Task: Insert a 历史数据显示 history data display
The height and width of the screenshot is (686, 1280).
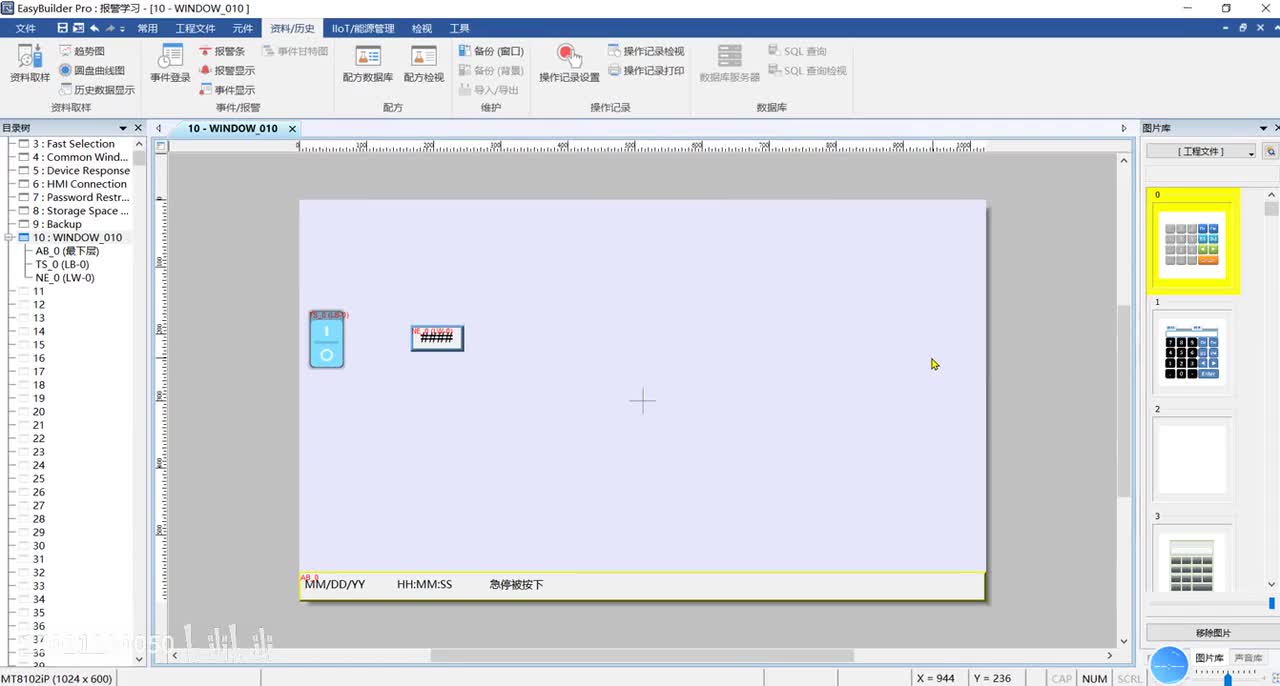Action: [96, 90]
